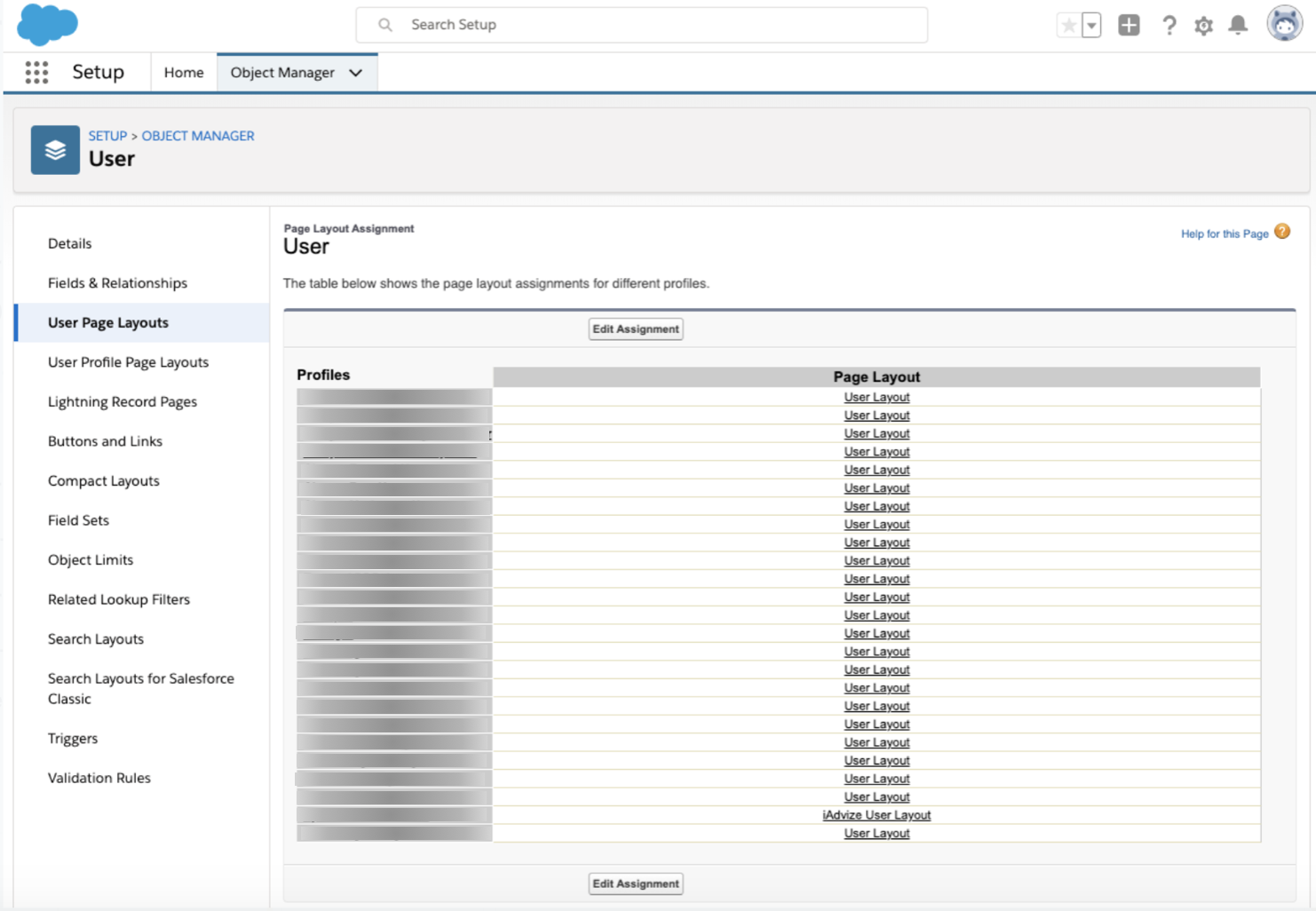
Task: Click the Setup app name label
Action: click(x=98, y=72)
